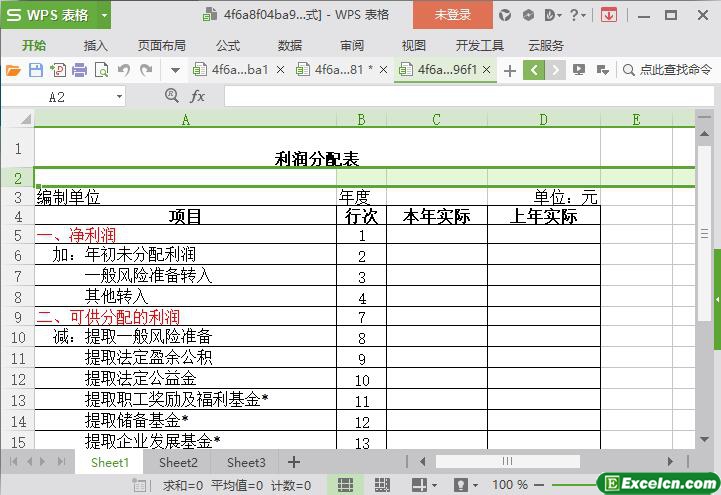Click the 本年实际 column heading cell

coord(436,216)
